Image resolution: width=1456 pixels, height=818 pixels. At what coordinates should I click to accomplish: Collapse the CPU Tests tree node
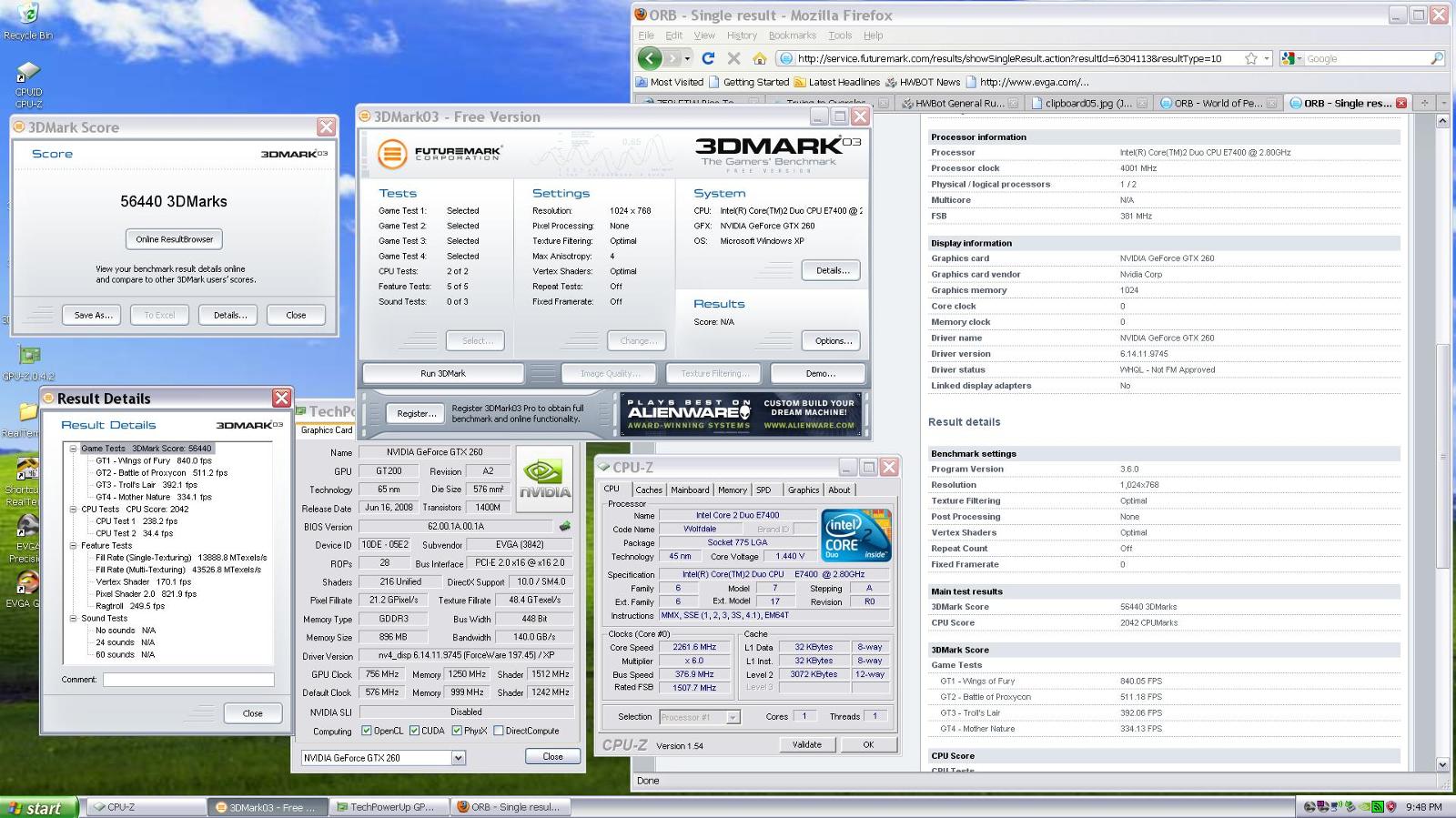[74, 510]
